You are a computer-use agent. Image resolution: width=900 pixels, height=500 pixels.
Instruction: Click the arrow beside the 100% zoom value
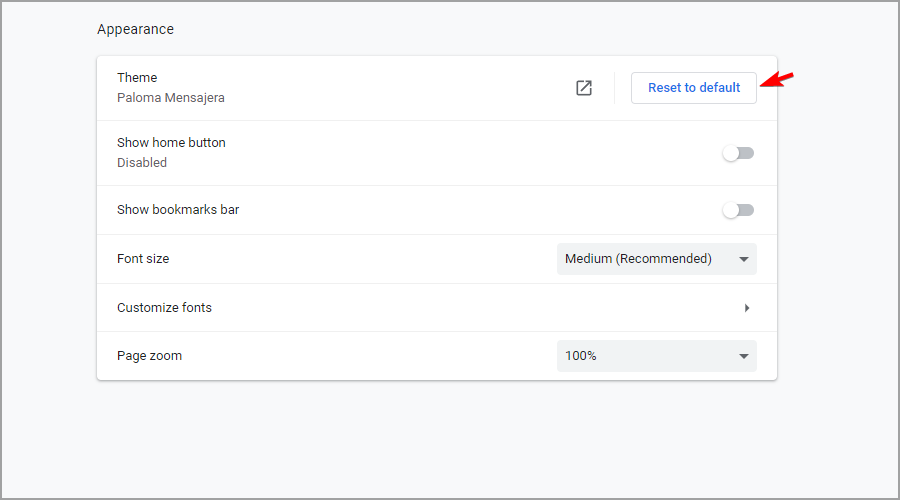click(744, 356)
